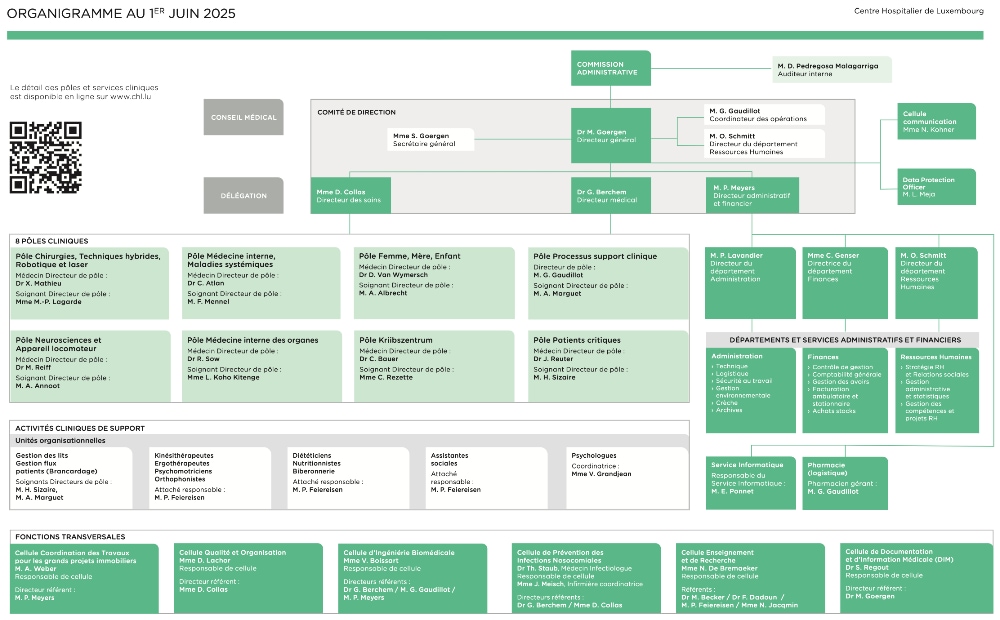Image resolution: width=1000 pixels, height=620 pixels.
Task: Select the Ressources Humaines services list box
Action: (937, 390)
